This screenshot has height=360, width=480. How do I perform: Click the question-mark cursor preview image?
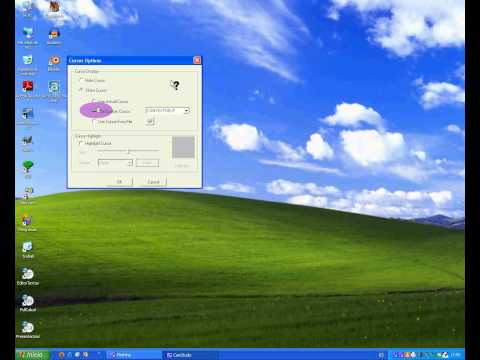click(x=175, y=85)
